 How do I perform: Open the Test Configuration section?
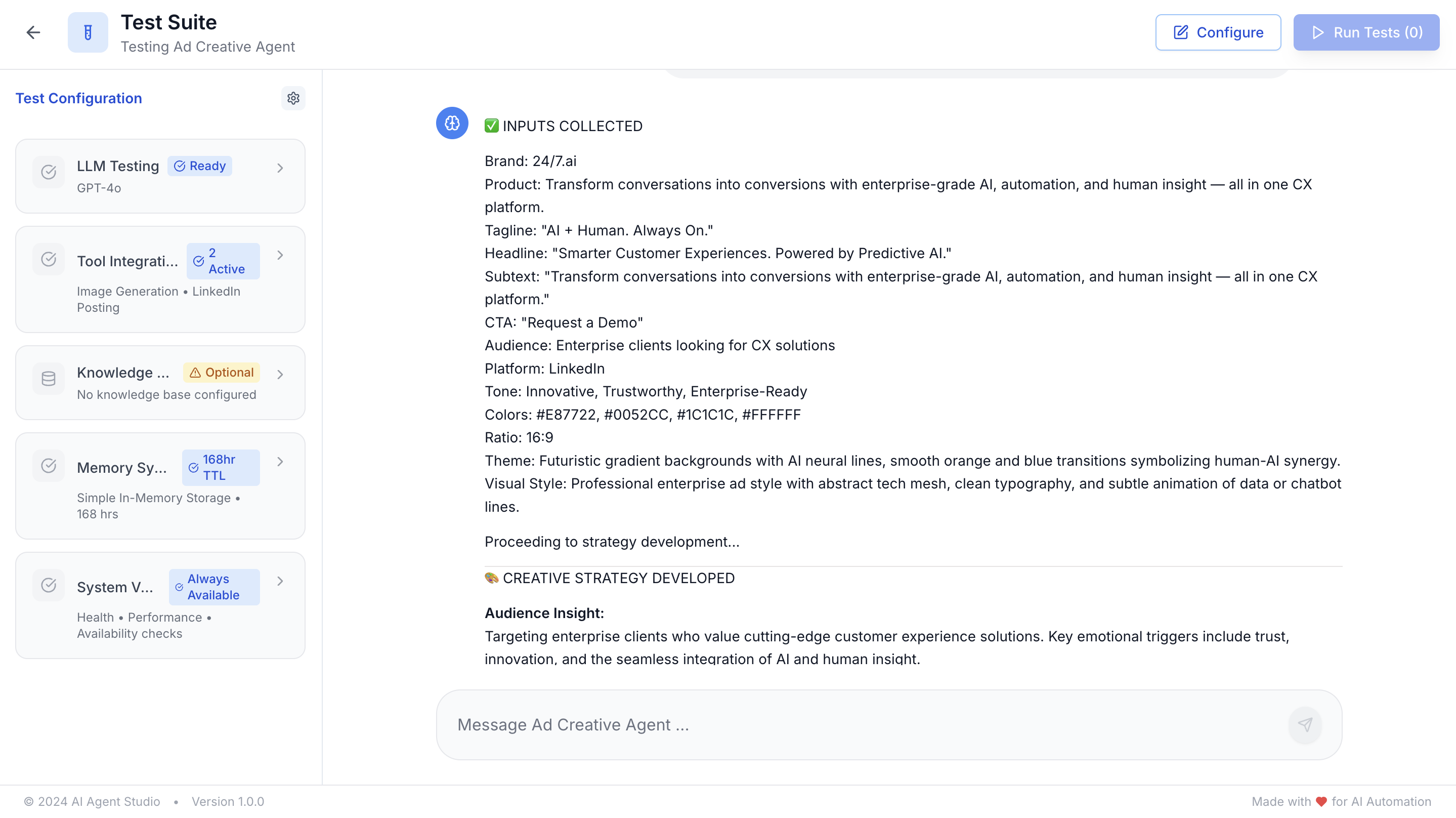(78, 98)
